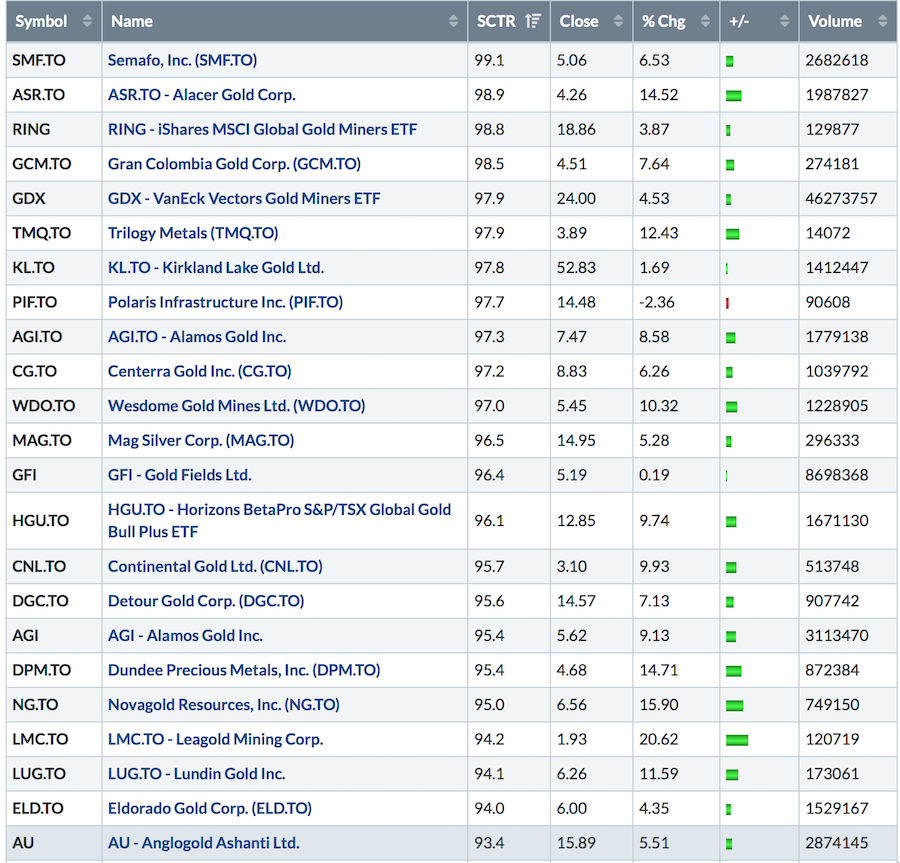Click the sort arrows in the Symbol header
Screen dimensions: 900x863
87,21
